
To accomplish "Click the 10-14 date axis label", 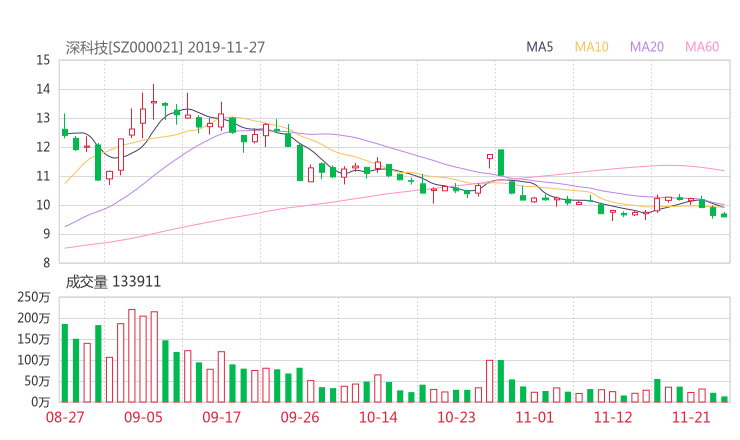I will click(378, 417).
